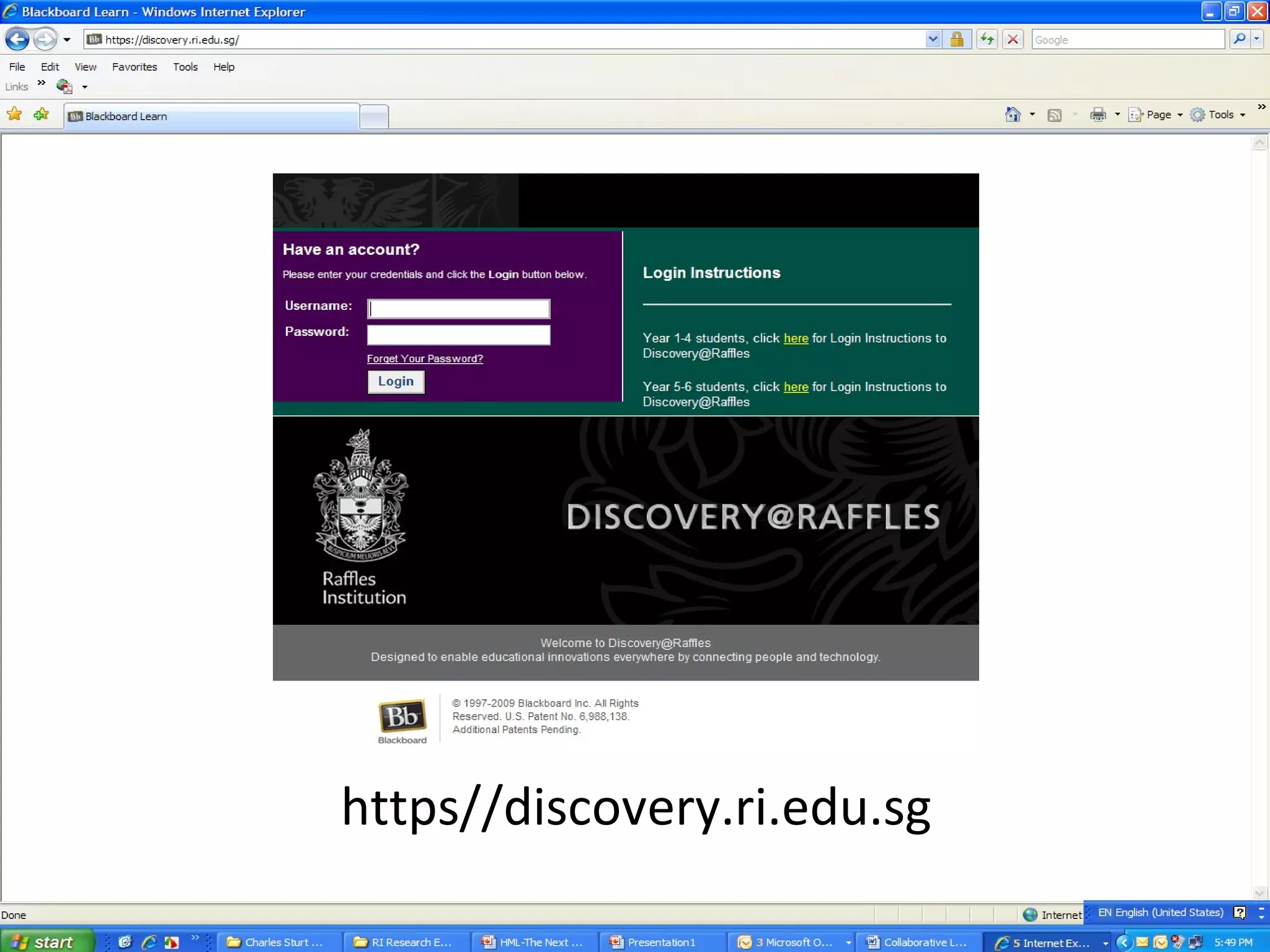Expand the Links bar chevron
The image size is (1270, 952).
pyautogui.click(x=42, y=83)
